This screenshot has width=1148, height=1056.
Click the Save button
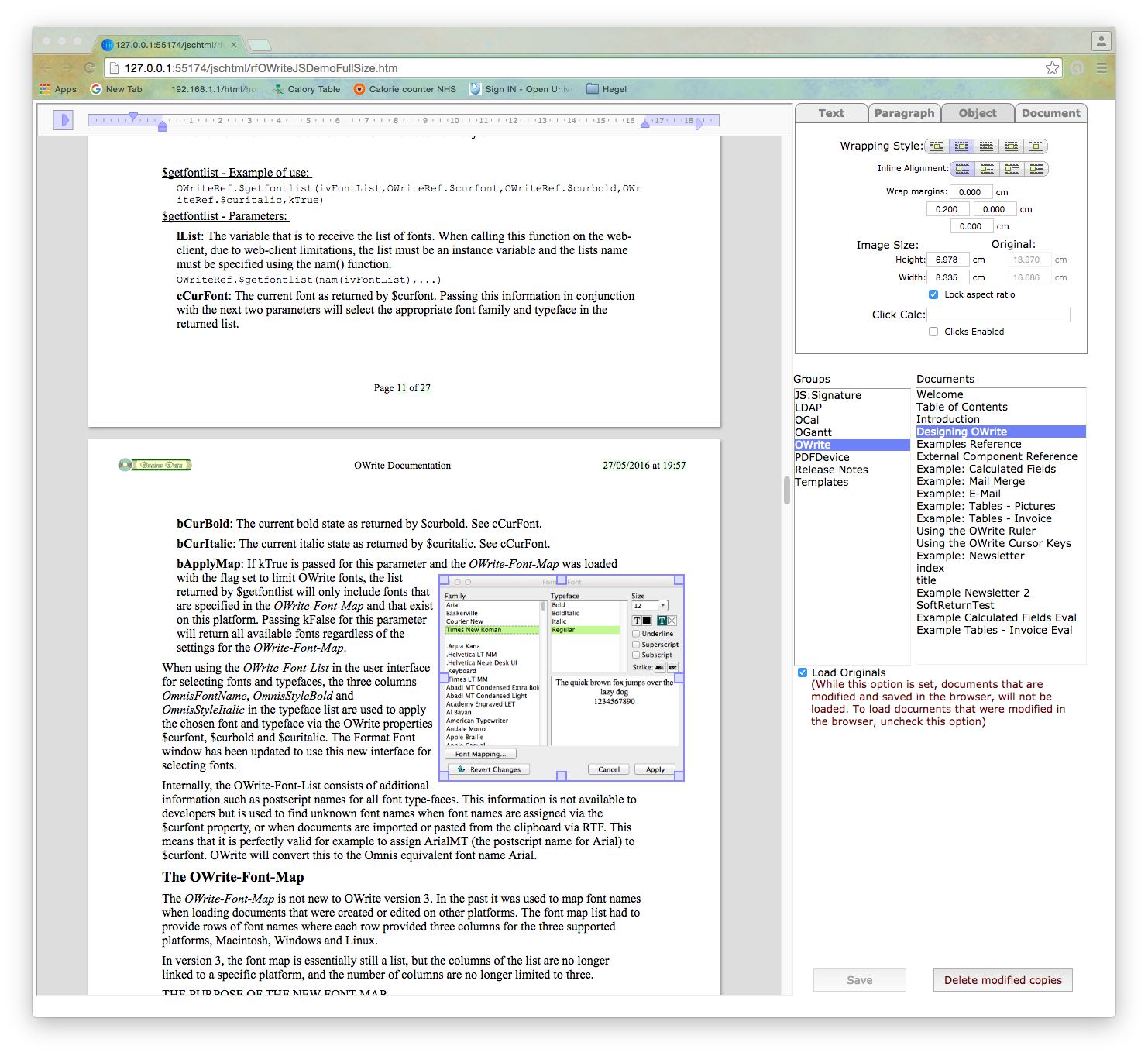point(860,980)
